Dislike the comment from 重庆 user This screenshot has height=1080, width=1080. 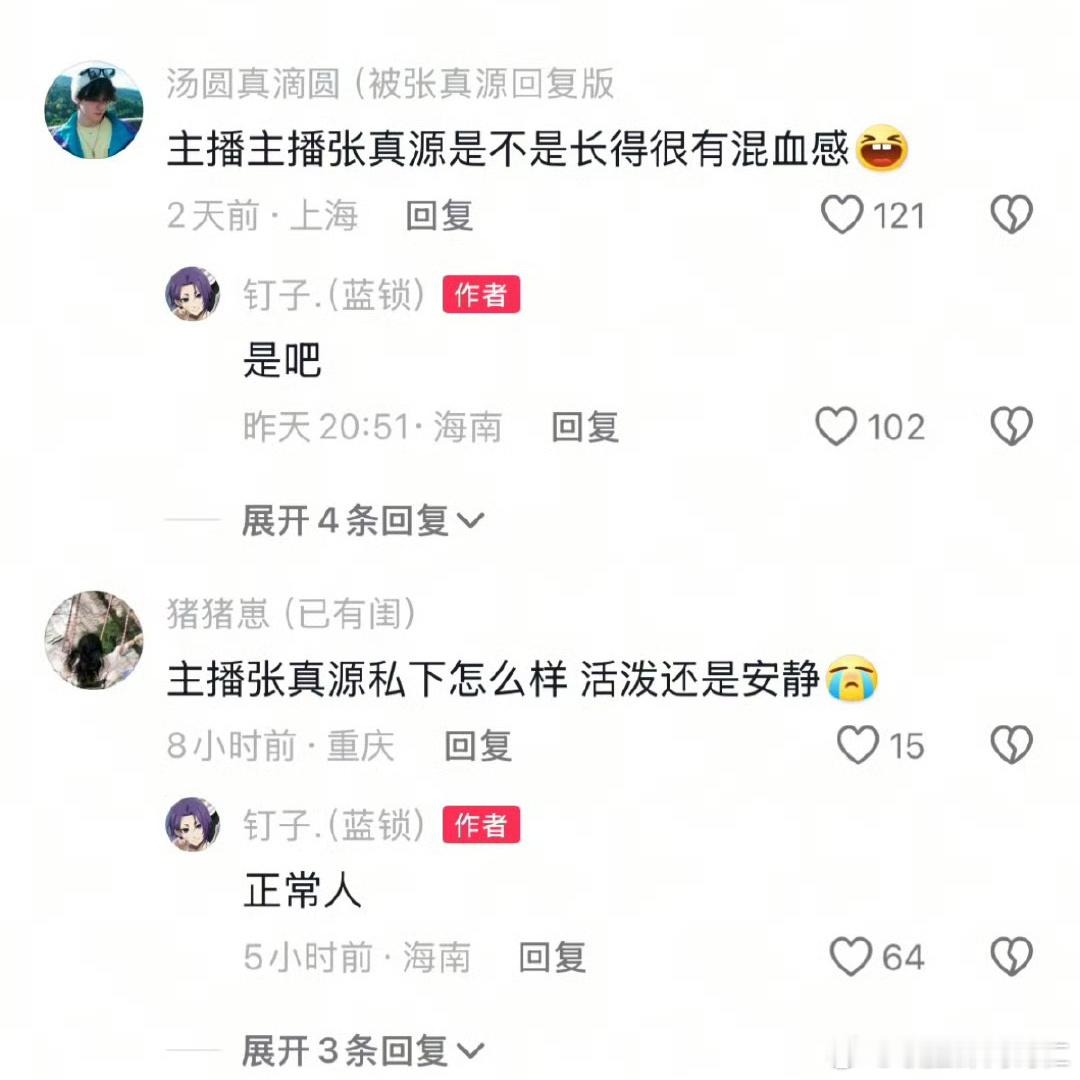(x=1011, y=745)
